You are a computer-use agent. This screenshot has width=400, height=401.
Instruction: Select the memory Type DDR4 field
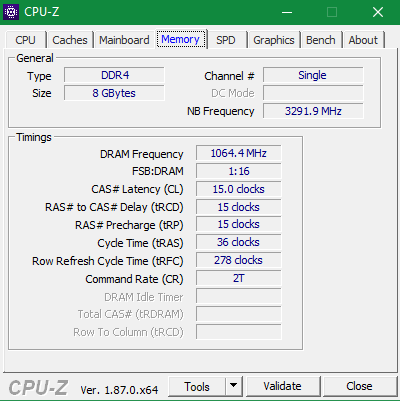pos(114,75)
